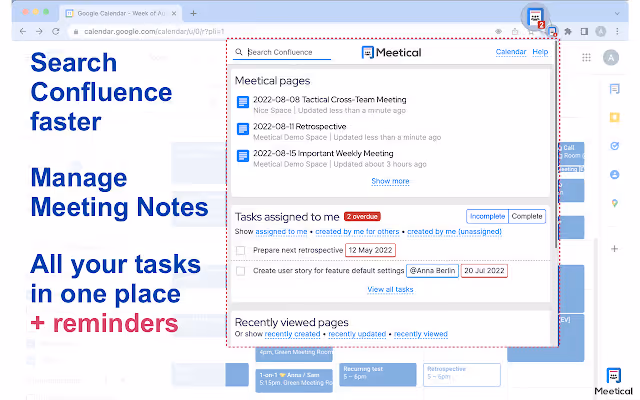
Task: Open Google Keep in the side panel
Action: click(x=614, y=118)
